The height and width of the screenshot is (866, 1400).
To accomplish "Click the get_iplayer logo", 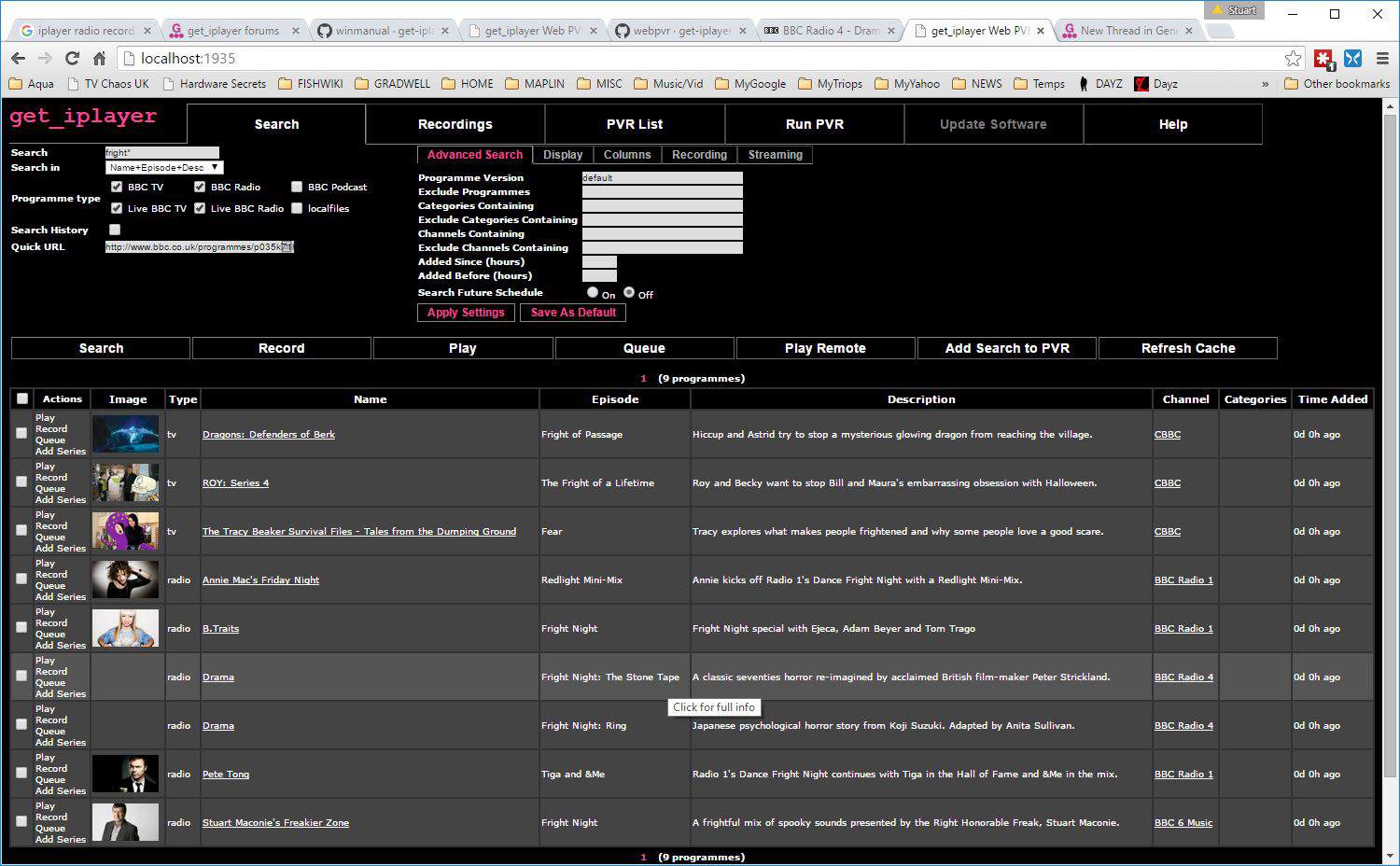I will point(83,117).
